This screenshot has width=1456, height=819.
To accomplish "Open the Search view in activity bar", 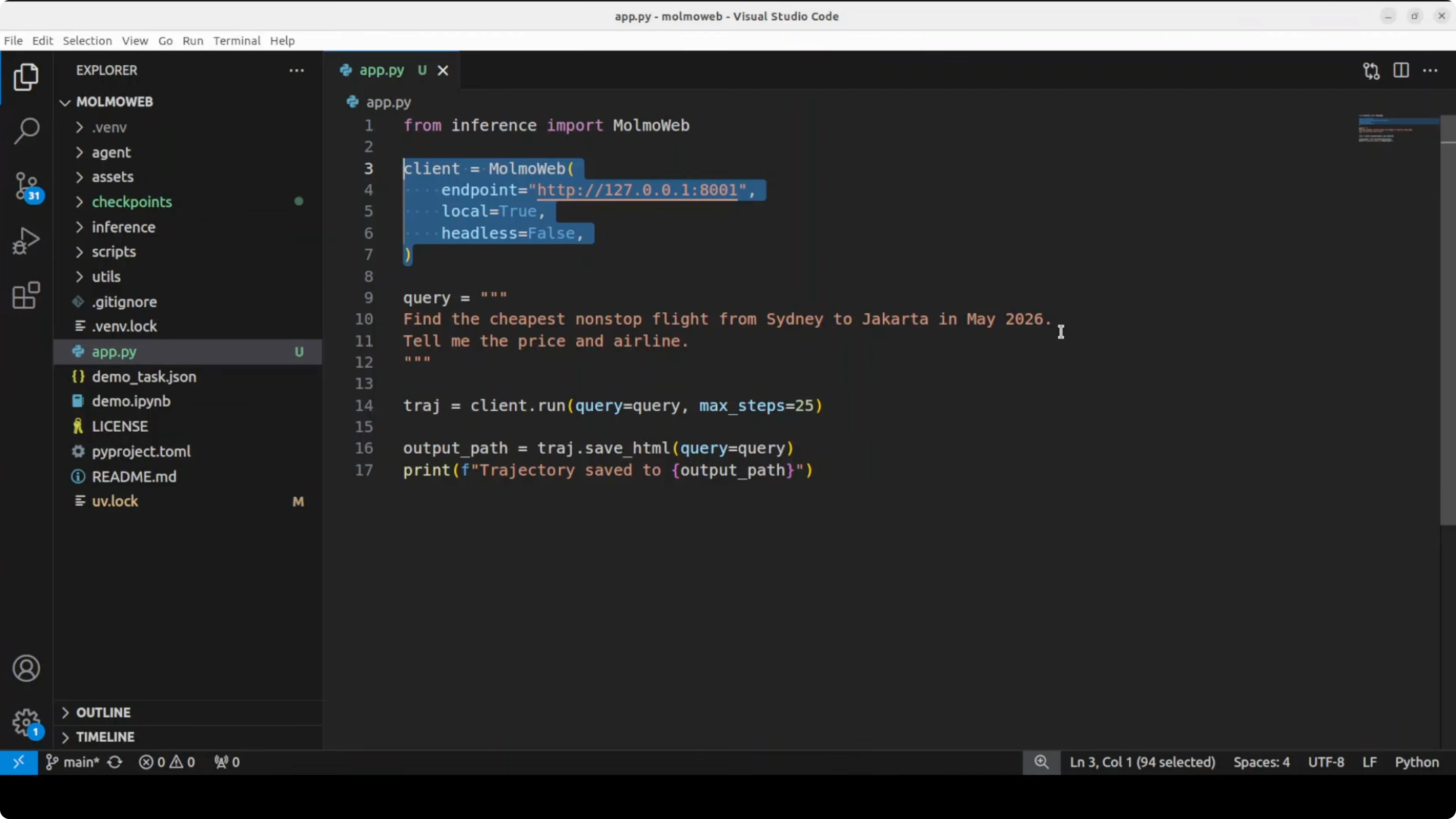I will [26, 131].
